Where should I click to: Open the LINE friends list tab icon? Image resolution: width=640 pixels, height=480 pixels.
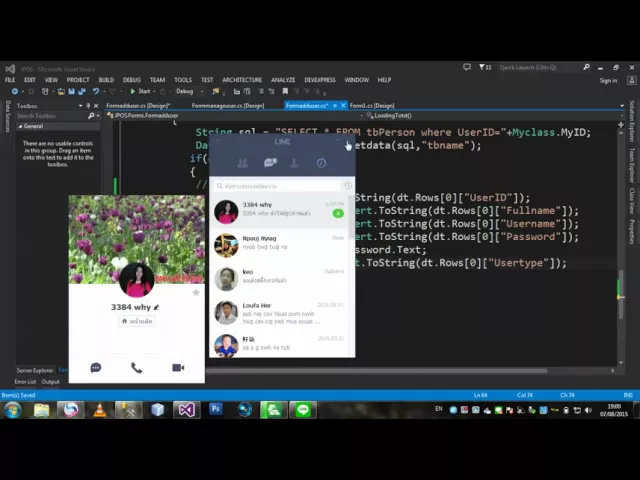pyautogui.click(x=242, y=163)
